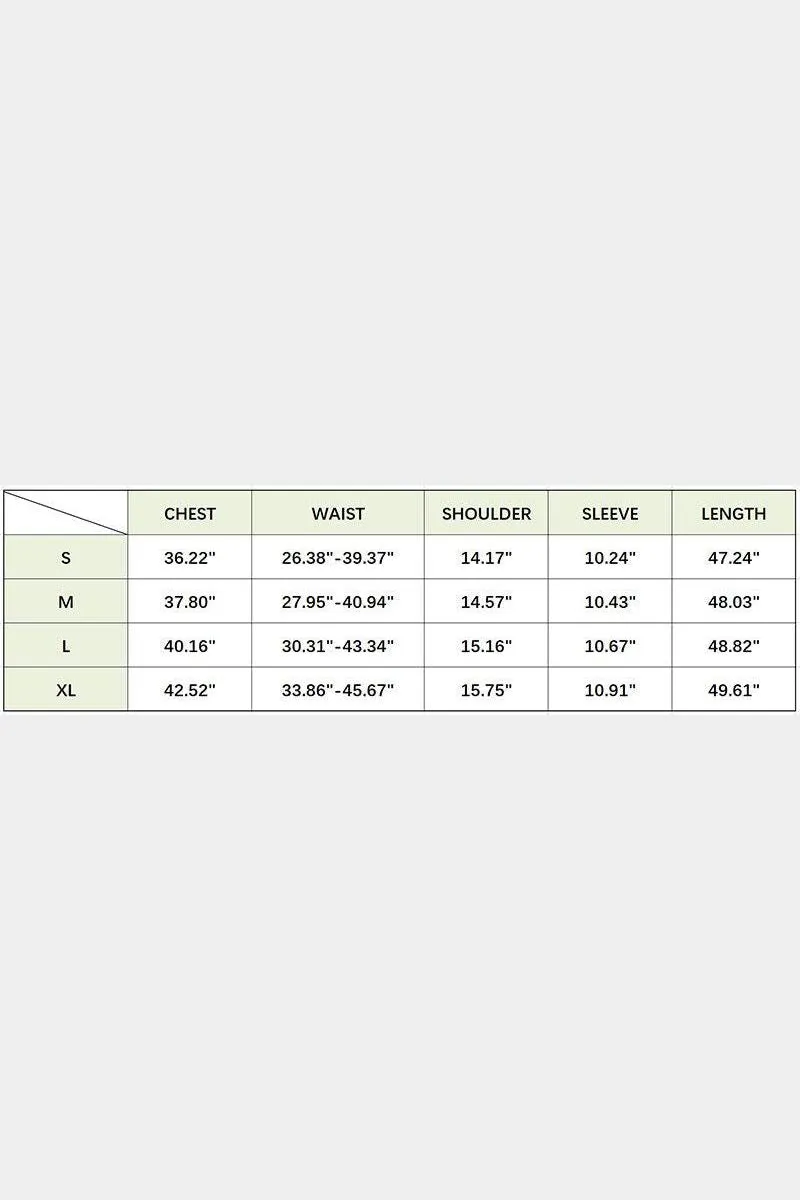Click the diagonal-line corner header cell
This screenshot has height=1200, width=800.
[x=66, y=513]
